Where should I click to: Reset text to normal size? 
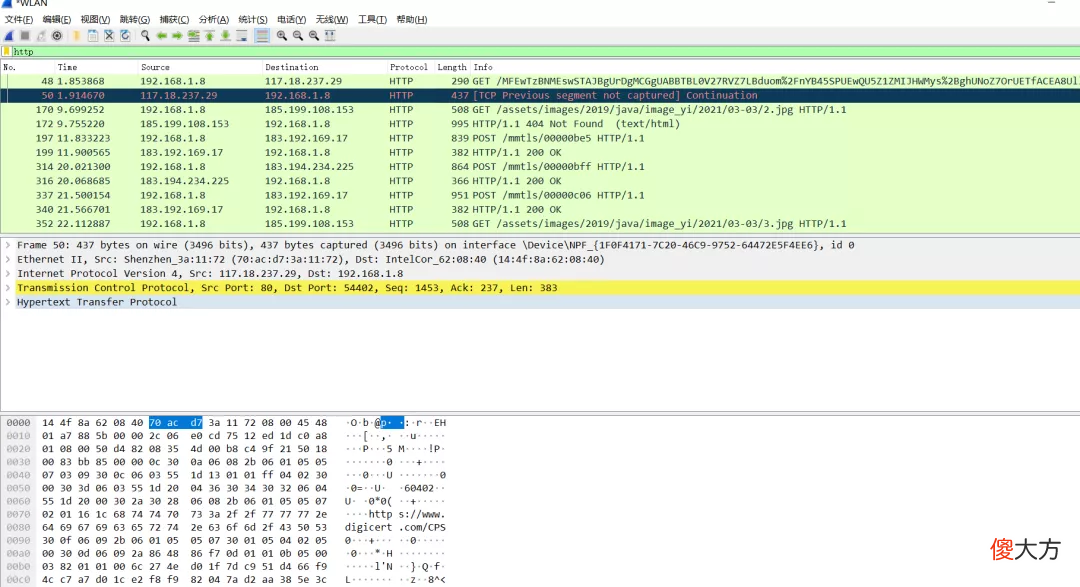click(313, 36)
